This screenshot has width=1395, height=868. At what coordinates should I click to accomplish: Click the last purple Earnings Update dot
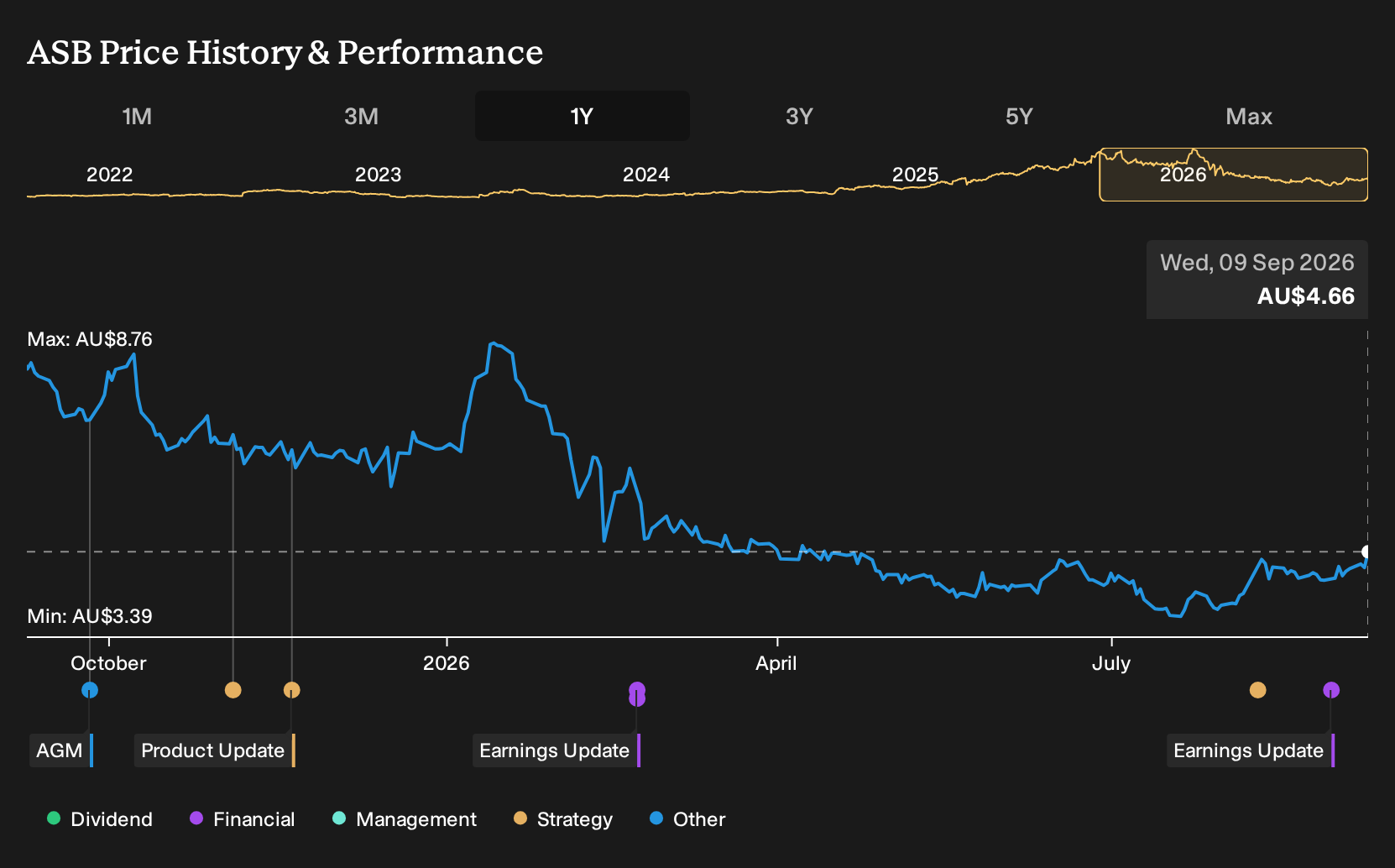[1331, 690]
